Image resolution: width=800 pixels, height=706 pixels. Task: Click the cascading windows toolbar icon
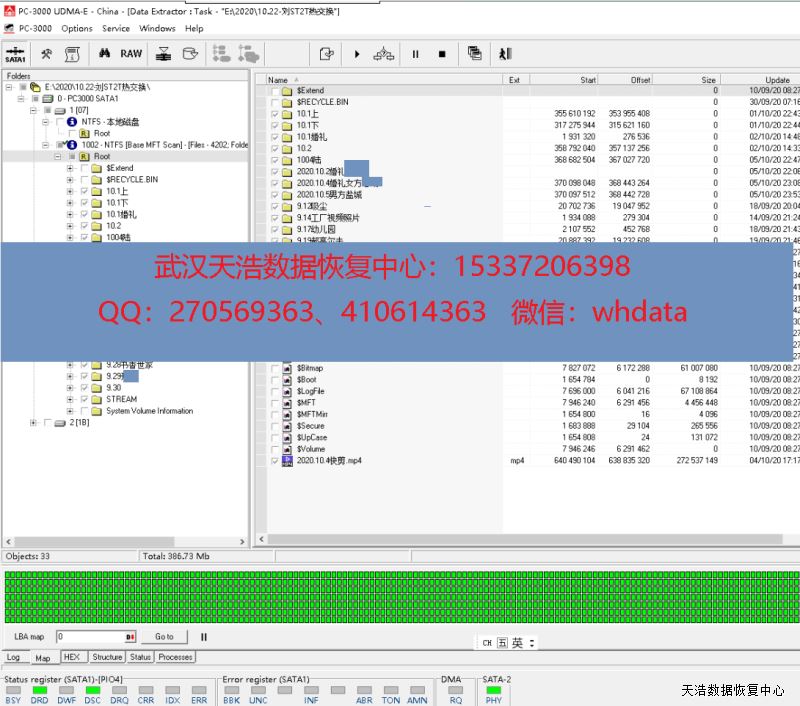(474, 54)
